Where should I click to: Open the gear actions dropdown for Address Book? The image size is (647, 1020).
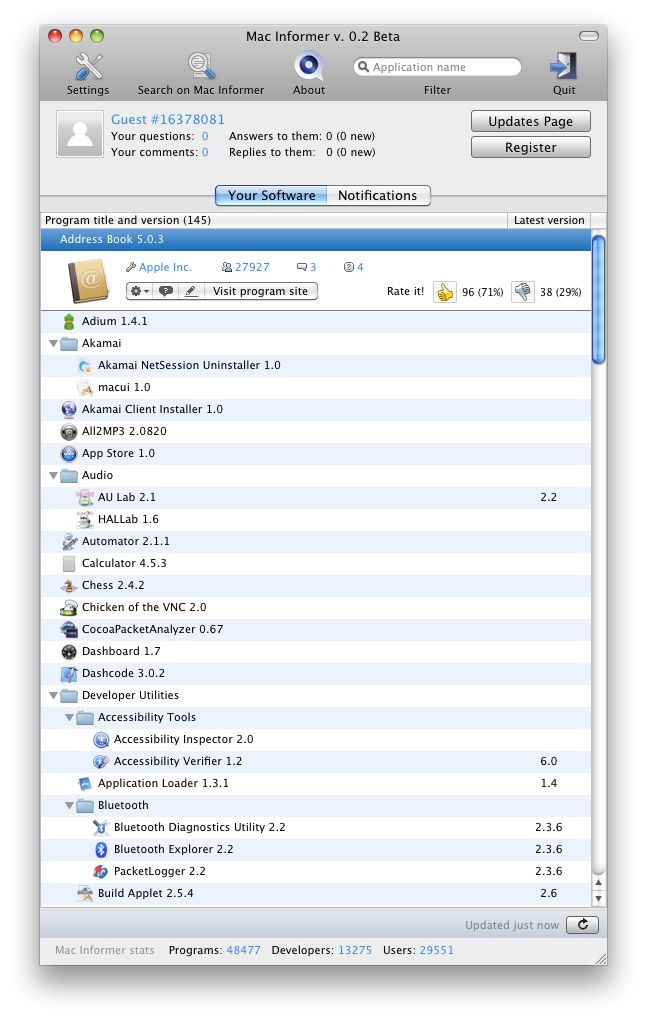(x=140, y=291)
